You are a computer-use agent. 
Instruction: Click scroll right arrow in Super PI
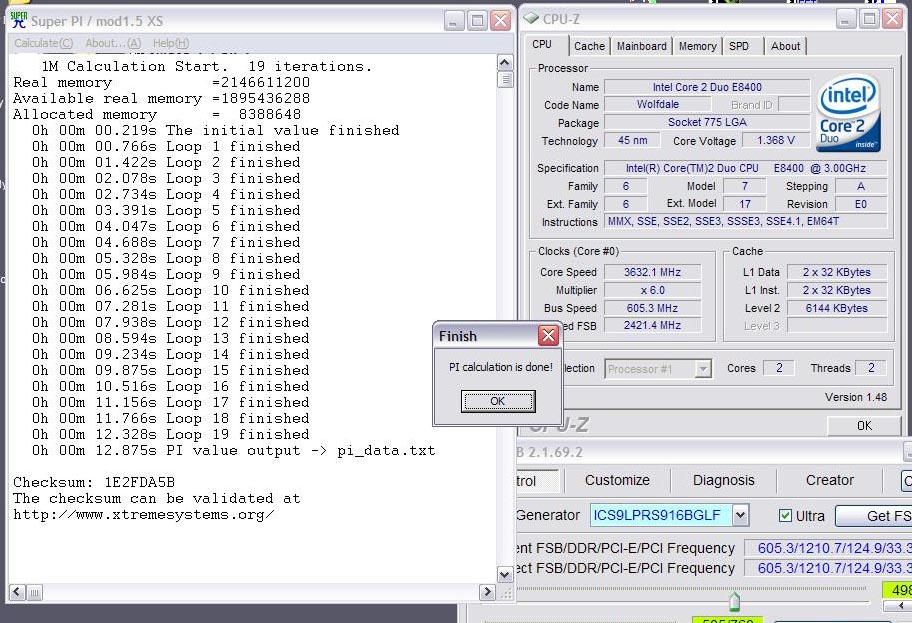click(x=487, y=592)
